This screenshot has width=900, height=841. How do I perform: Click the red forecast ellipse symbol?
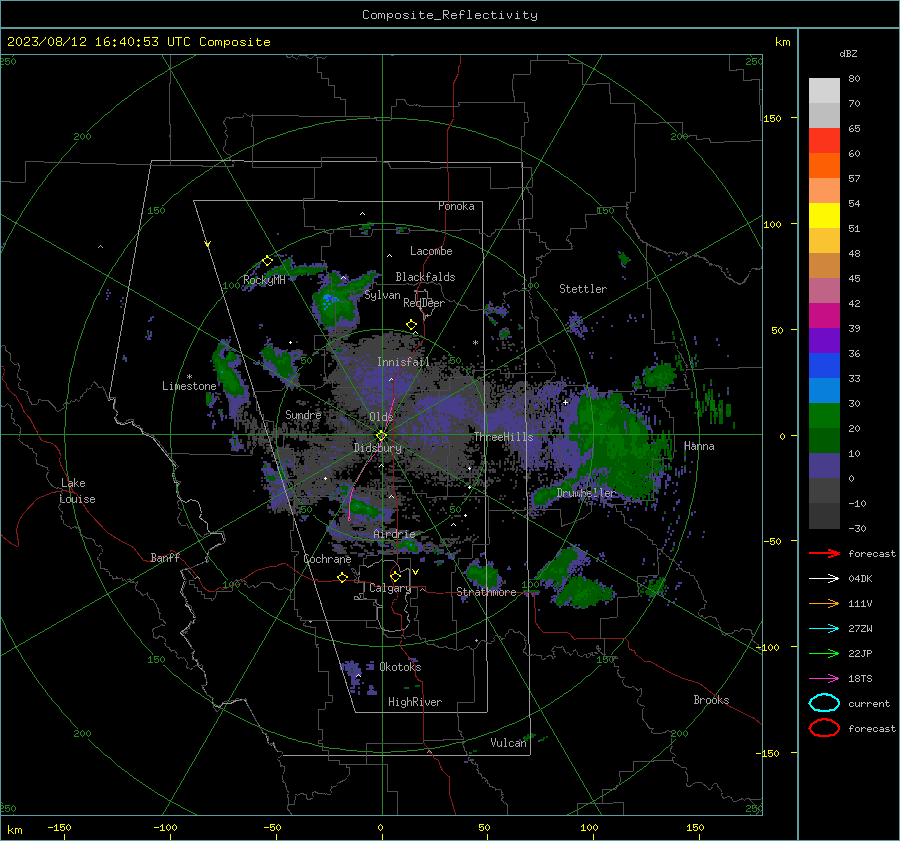[824, 728]
